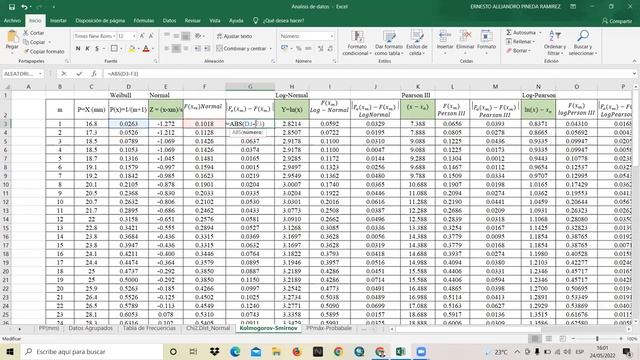This screenshot has width=640, height=360.
Task: Click the insert function fx icon
Action: coord(94,73)
